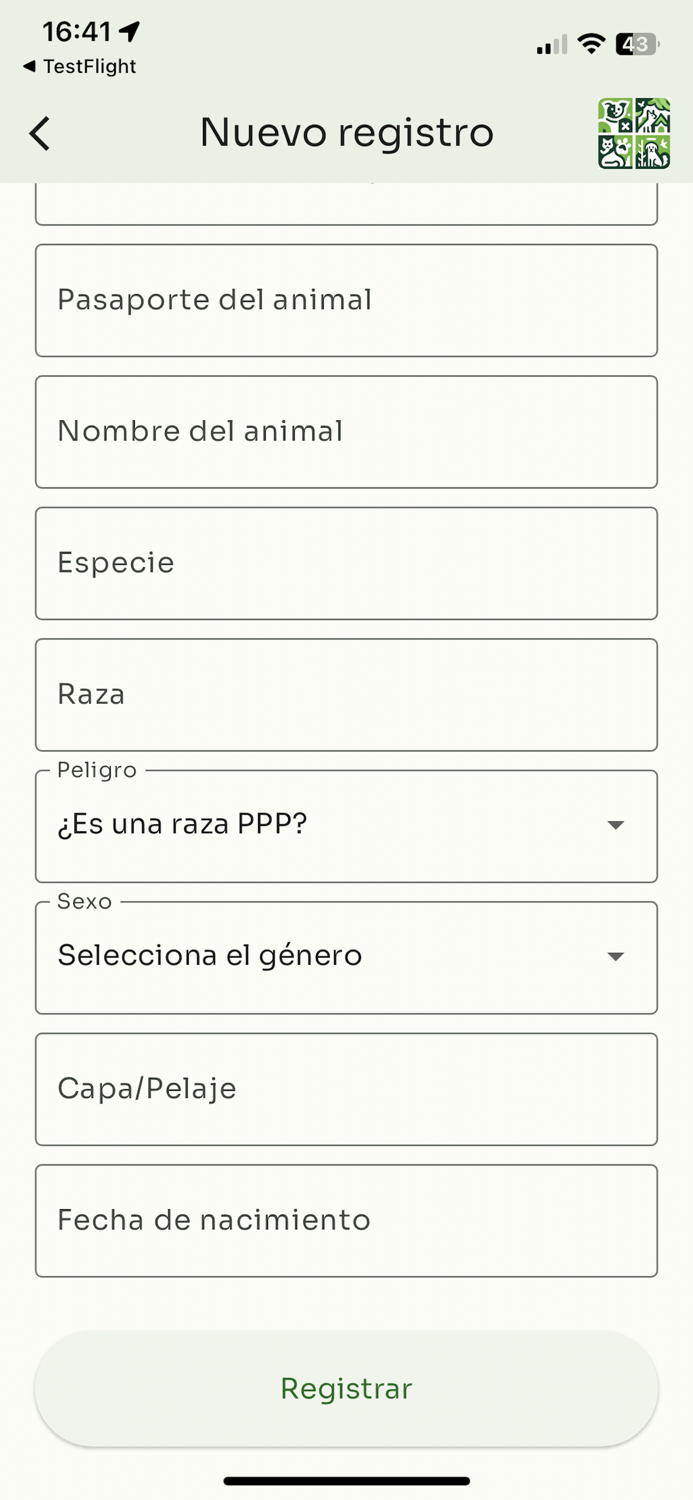Tap the four-animal app logo

click(633, 132)
